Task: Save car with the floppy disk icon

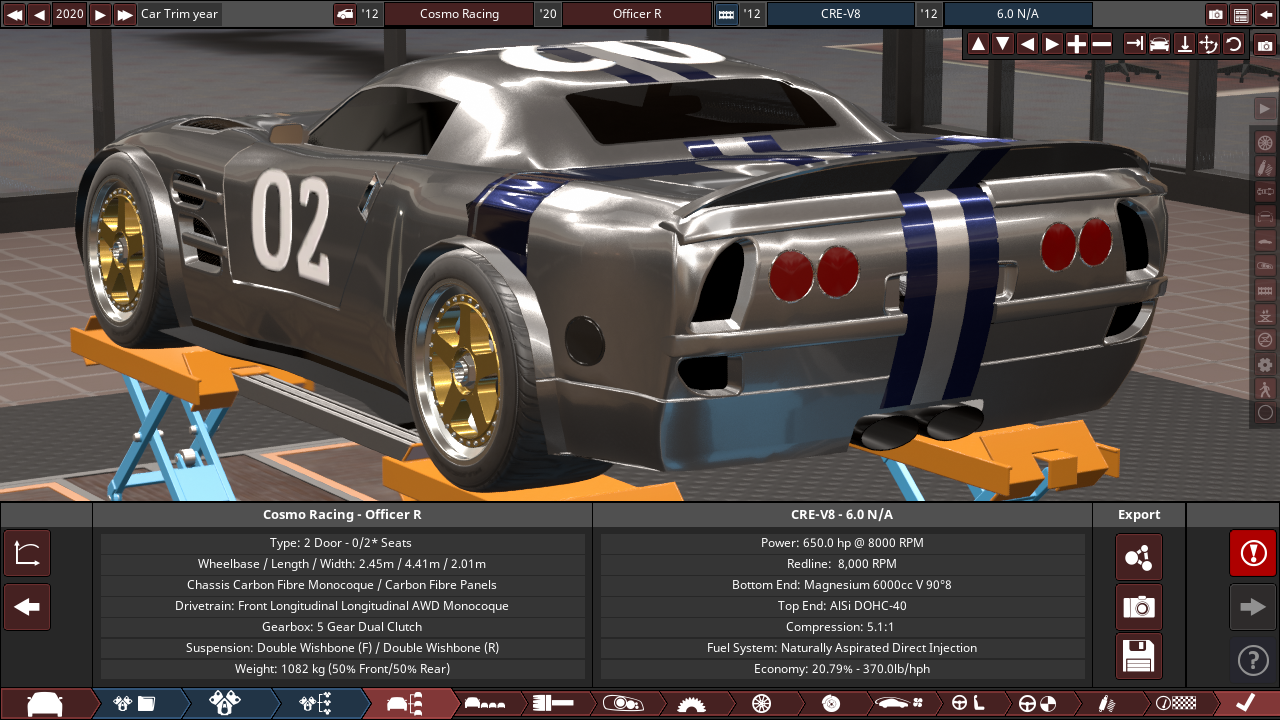Action: pos(1139,656)
